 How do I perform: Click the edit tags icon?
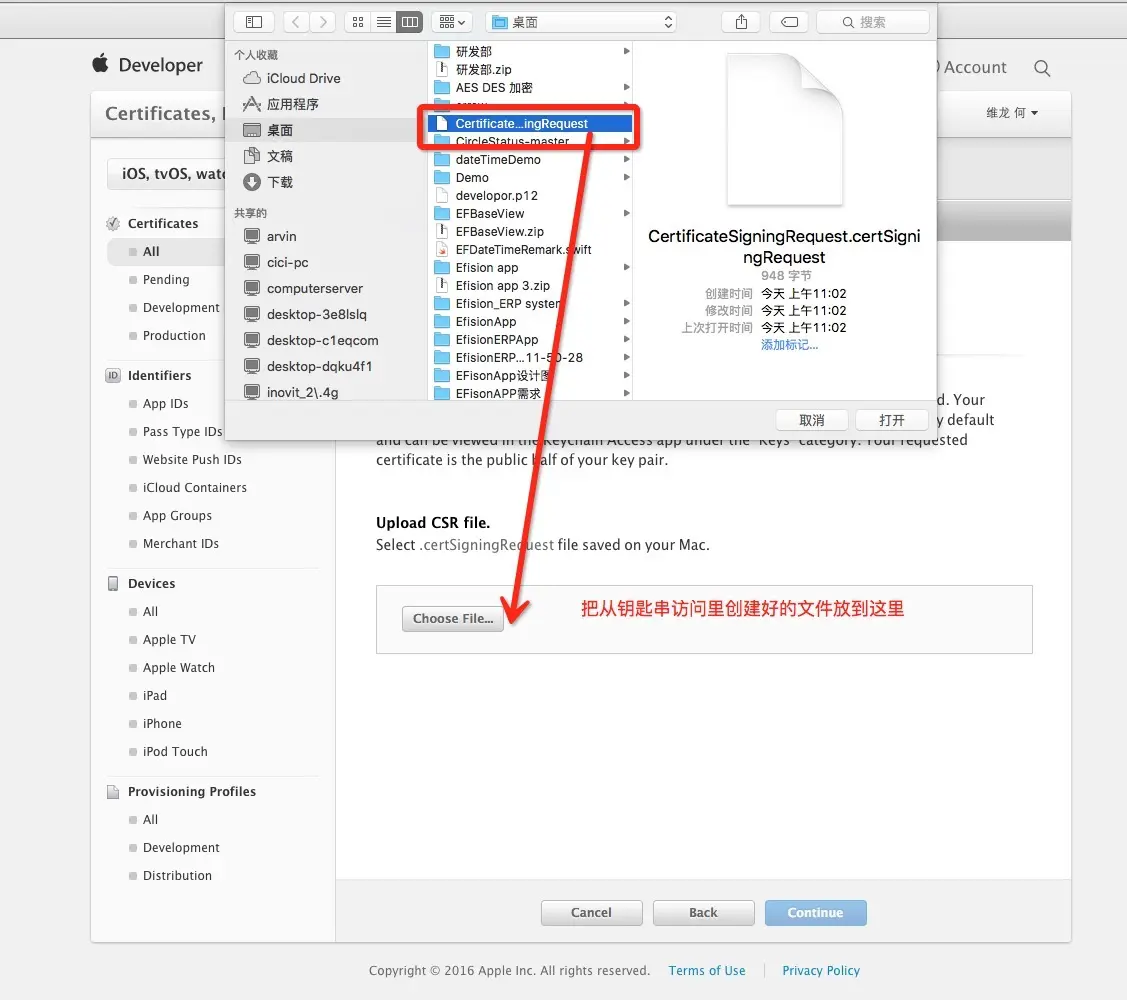789,22
